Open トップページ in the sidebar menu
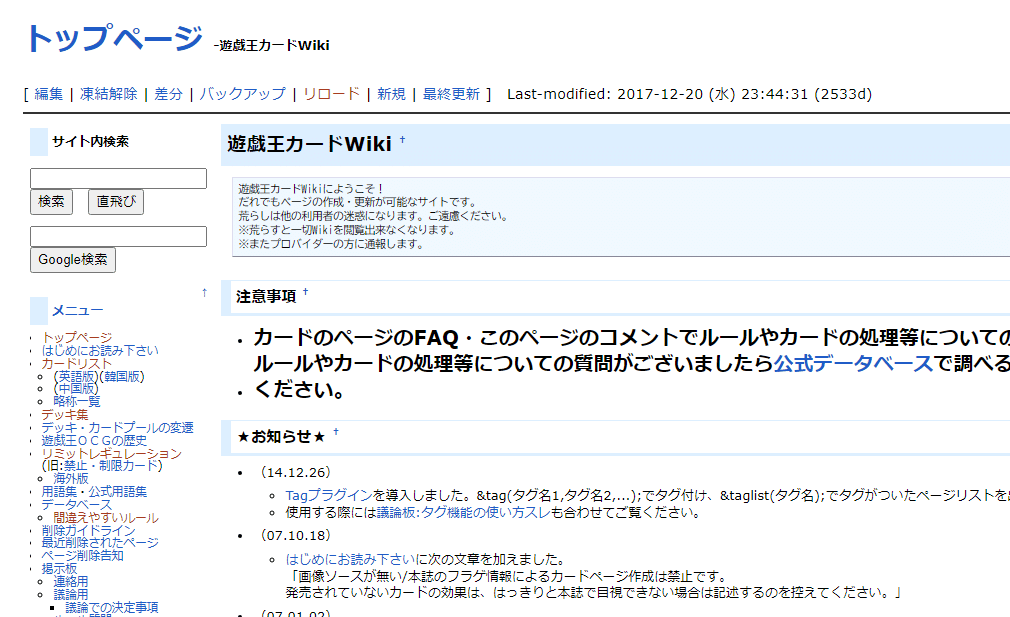The height and width of the screenshot is (617, 1010). pos(77,337)
